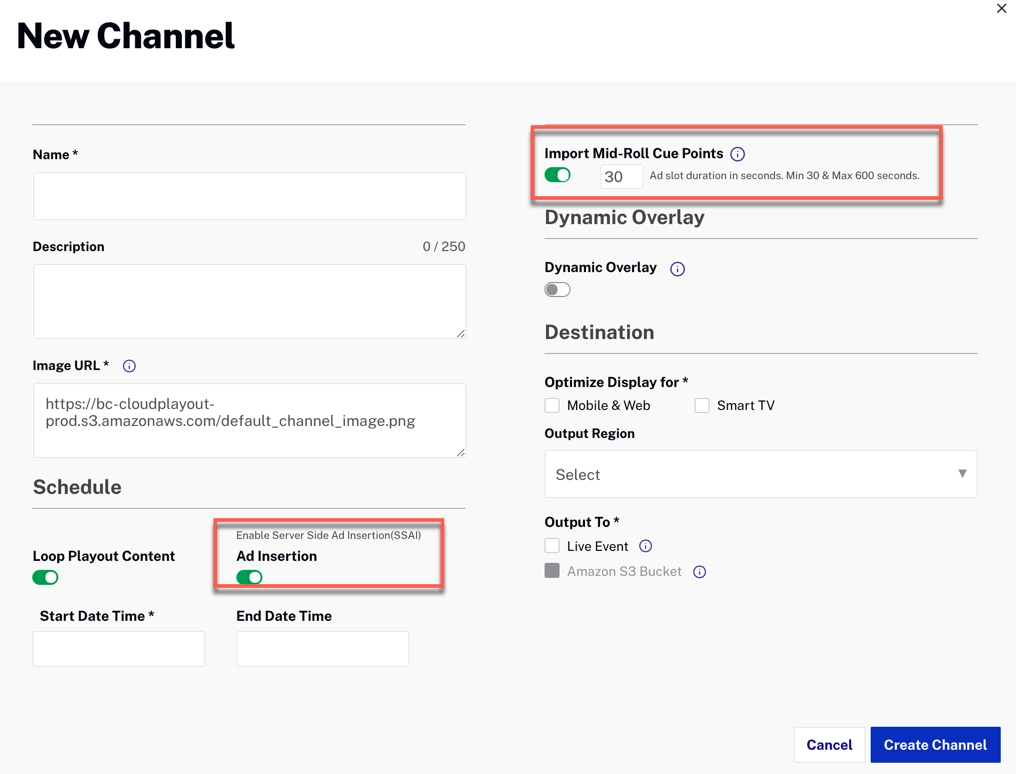This screenshot has height=774, width=1016.
Task: Tick the Live Event output checkbox
Action: pos(552,546)
